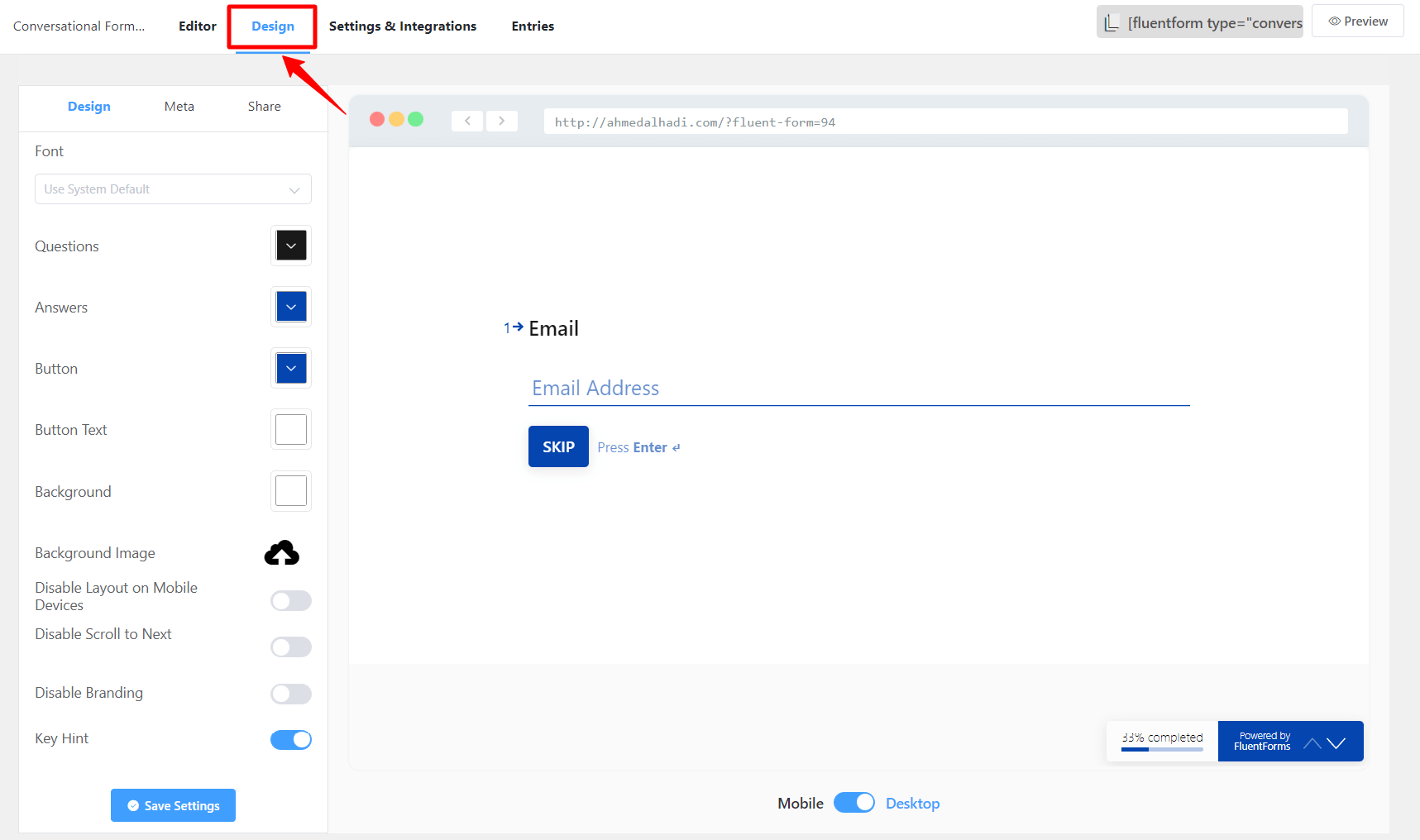Open the Button Text color swatch
Screen dimensions: 1420x840
pos(291,430)
